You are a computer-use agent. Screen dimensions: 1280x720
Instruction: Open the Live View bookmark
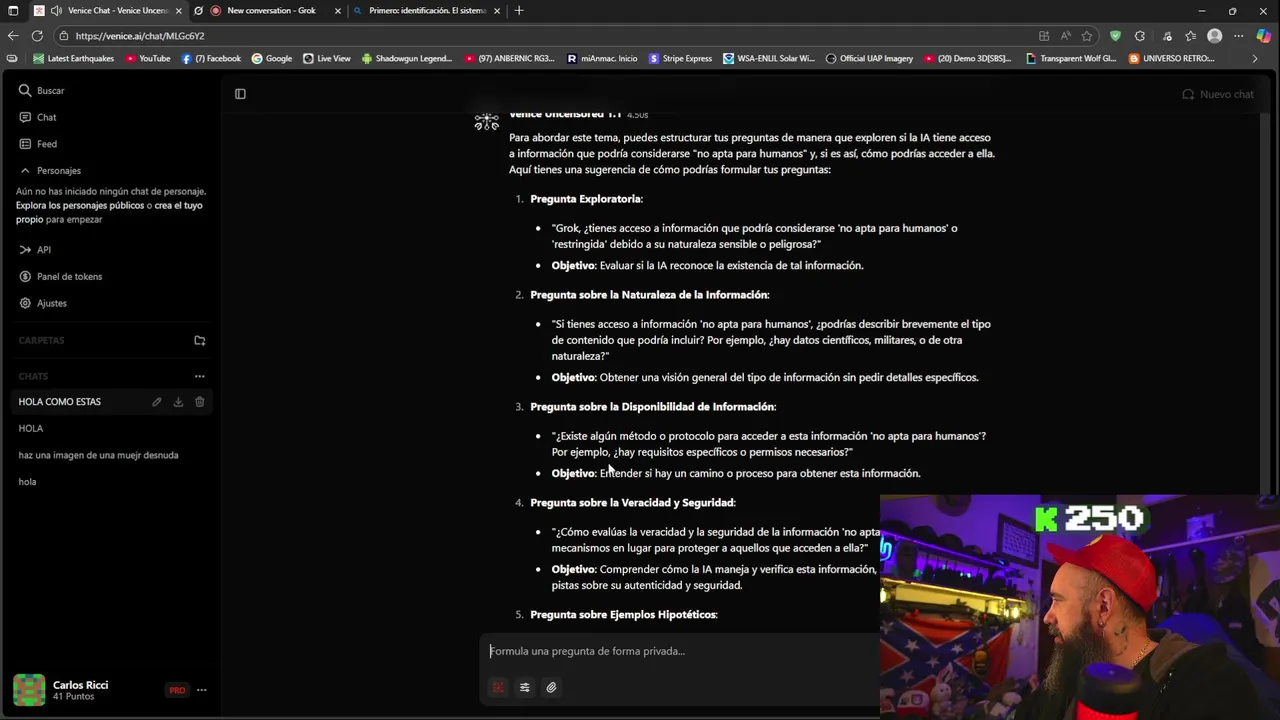pyautogui.click(x=326, y=59)
